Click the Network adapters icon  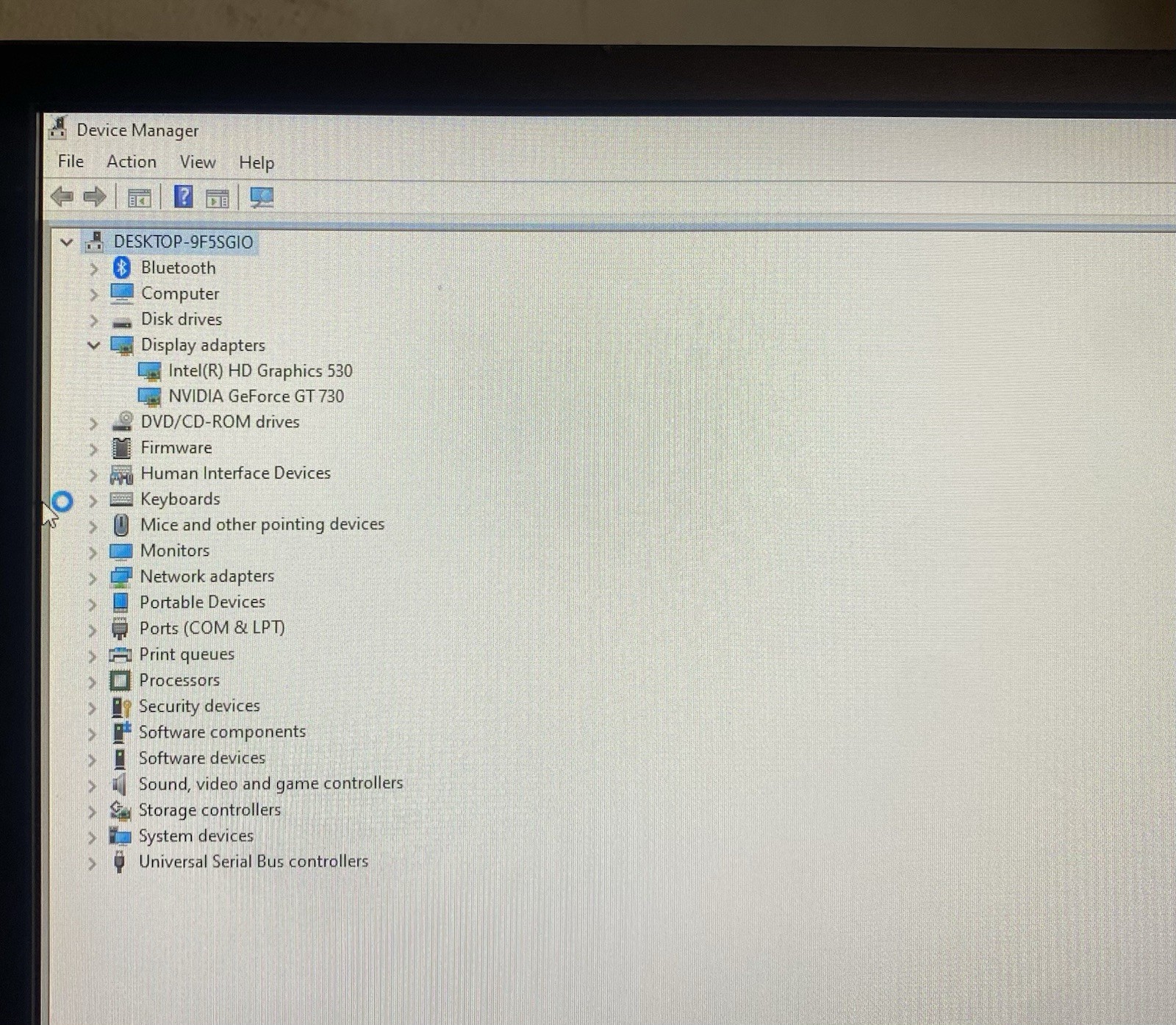[121, 577]
